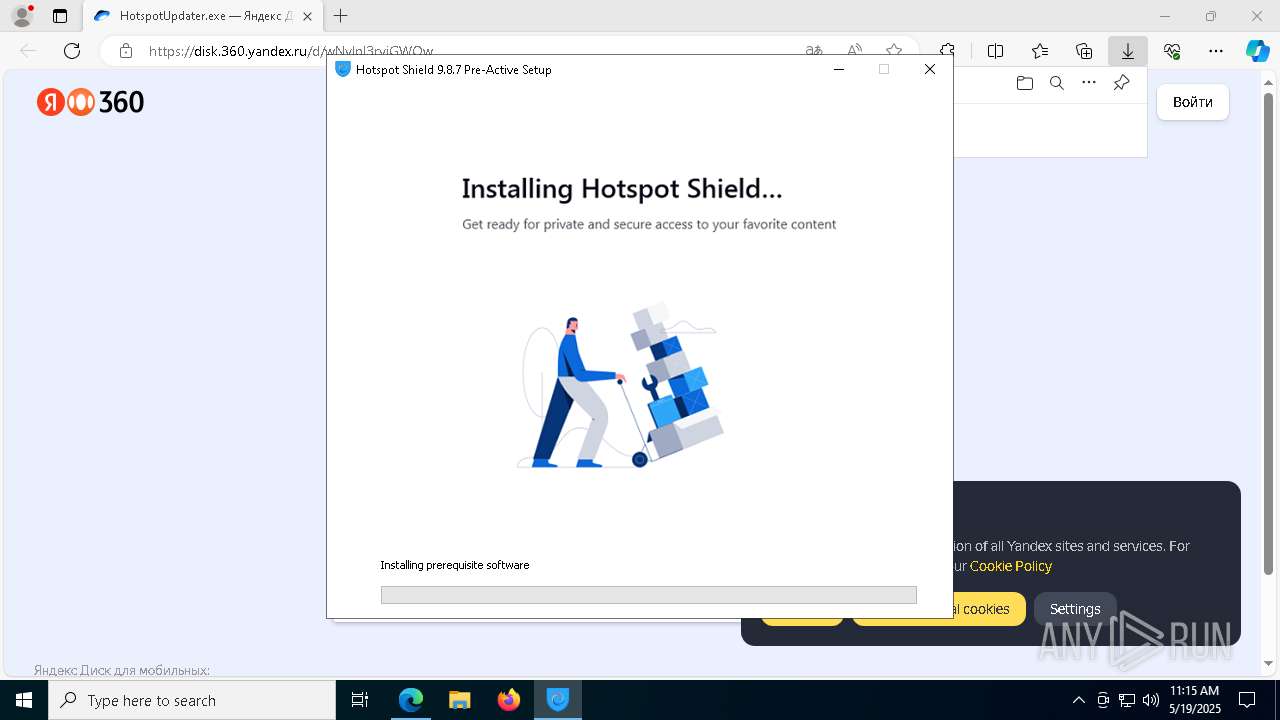The image size is (1280, 720).
Task: Toggle Edge split screen view
Action: click(x=996, y=51)
